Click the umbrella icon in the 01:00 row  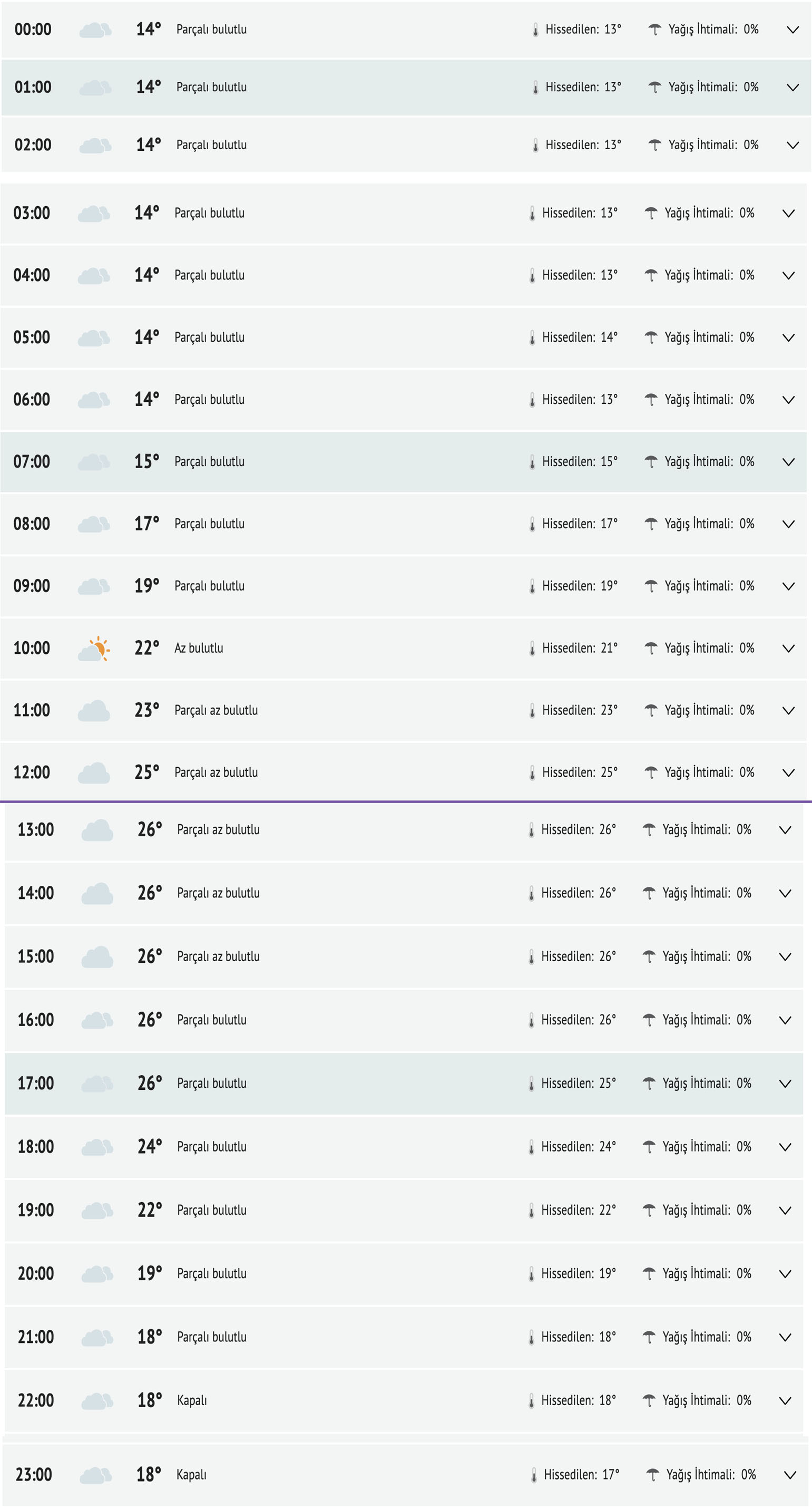click(x=654, y=88)
